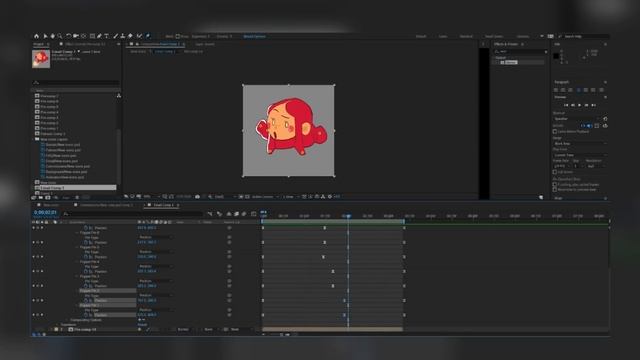Select the highlighted Puppet Pin tool
This screenshot has height=360, width=640.
148,36
